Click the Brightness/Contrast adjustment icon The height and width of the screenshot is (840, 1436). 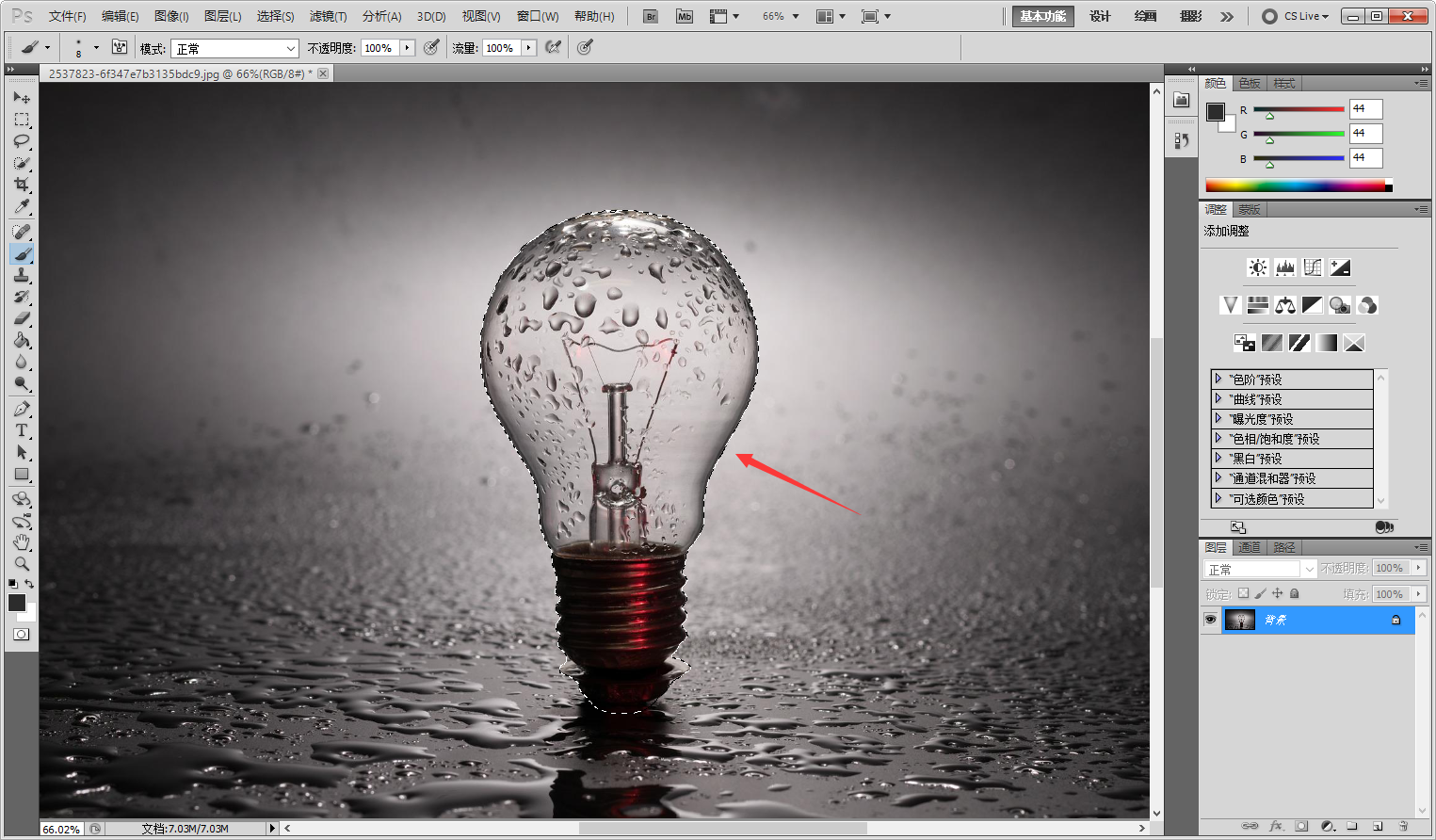1257,267
